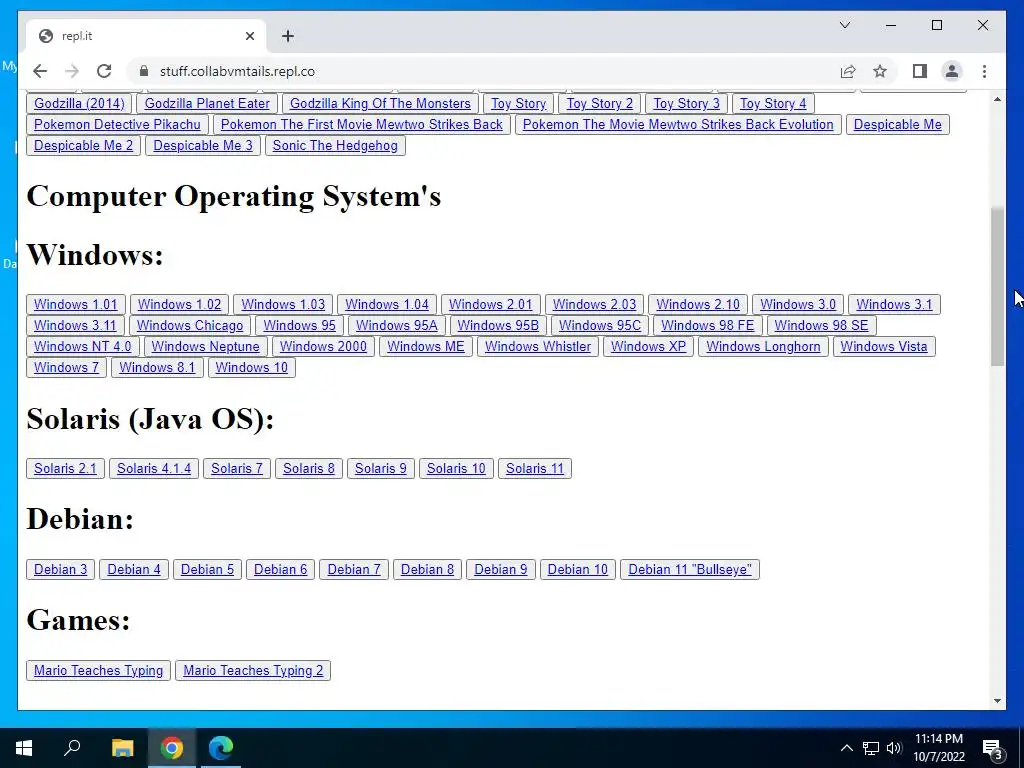The width and height of the screenshot is (1024, 768).
Task: Expand the tab search dropdown
Action: point(844,25)
